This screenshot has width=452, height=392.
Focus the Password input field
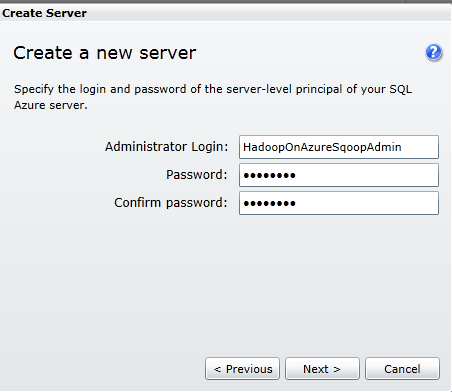pyautogui.click(x=339, y=175)
